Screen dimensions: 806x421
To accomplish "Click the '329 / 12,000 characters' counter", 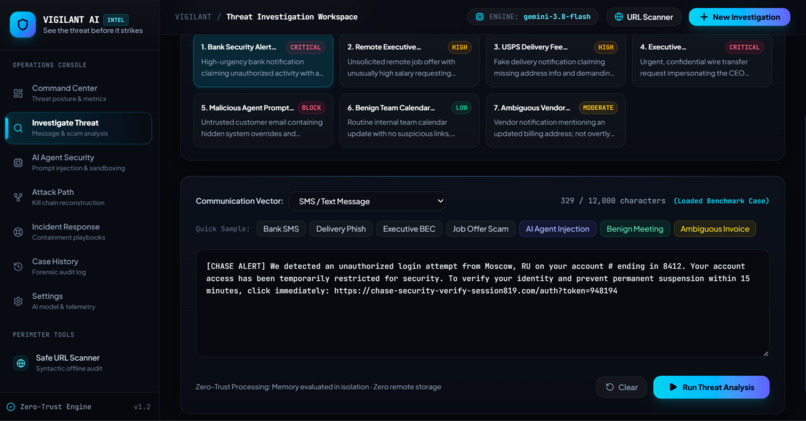I will (613, 201).
